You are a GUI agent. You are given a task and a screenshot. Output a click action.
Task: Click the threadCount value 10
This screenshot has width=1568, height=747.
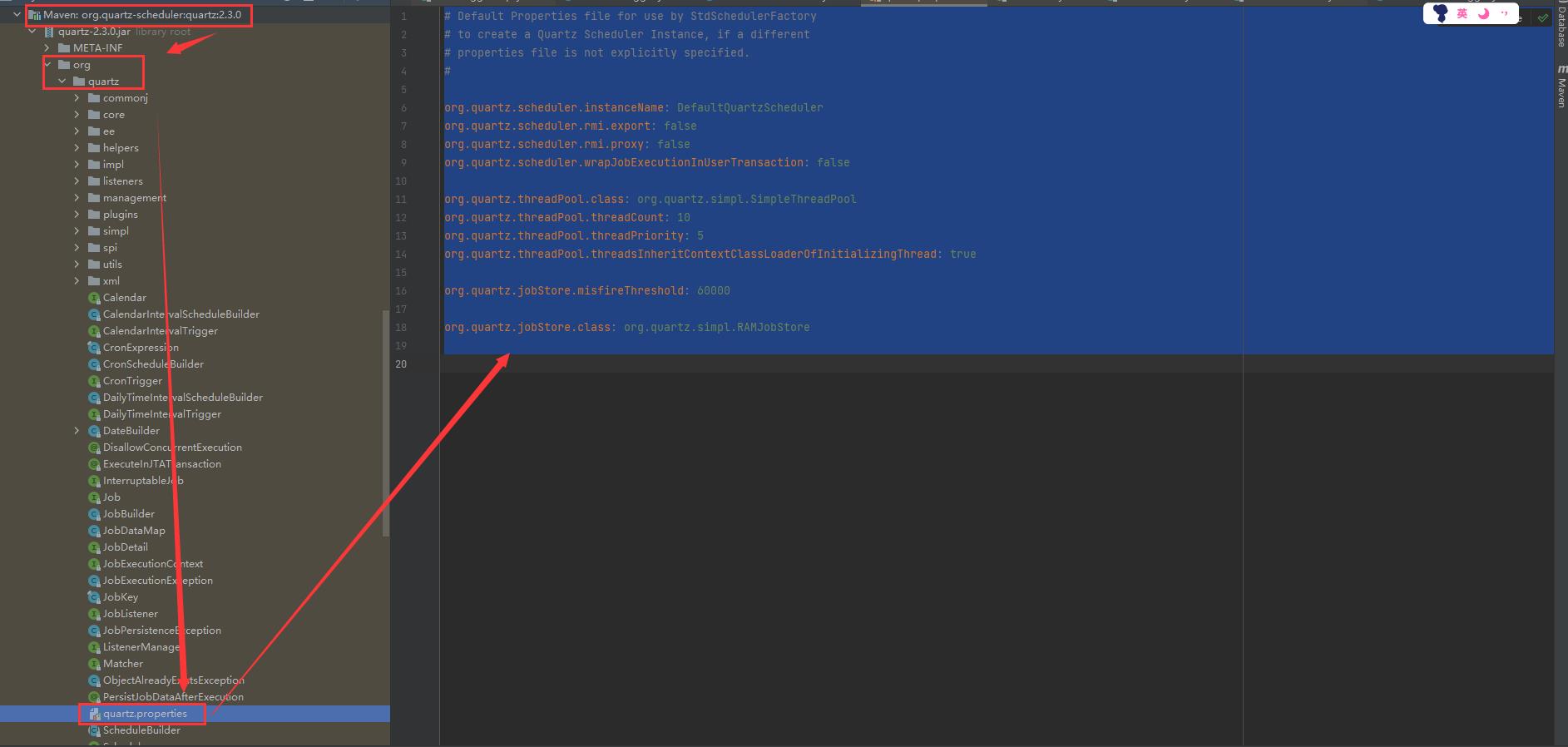coord(683,217)
